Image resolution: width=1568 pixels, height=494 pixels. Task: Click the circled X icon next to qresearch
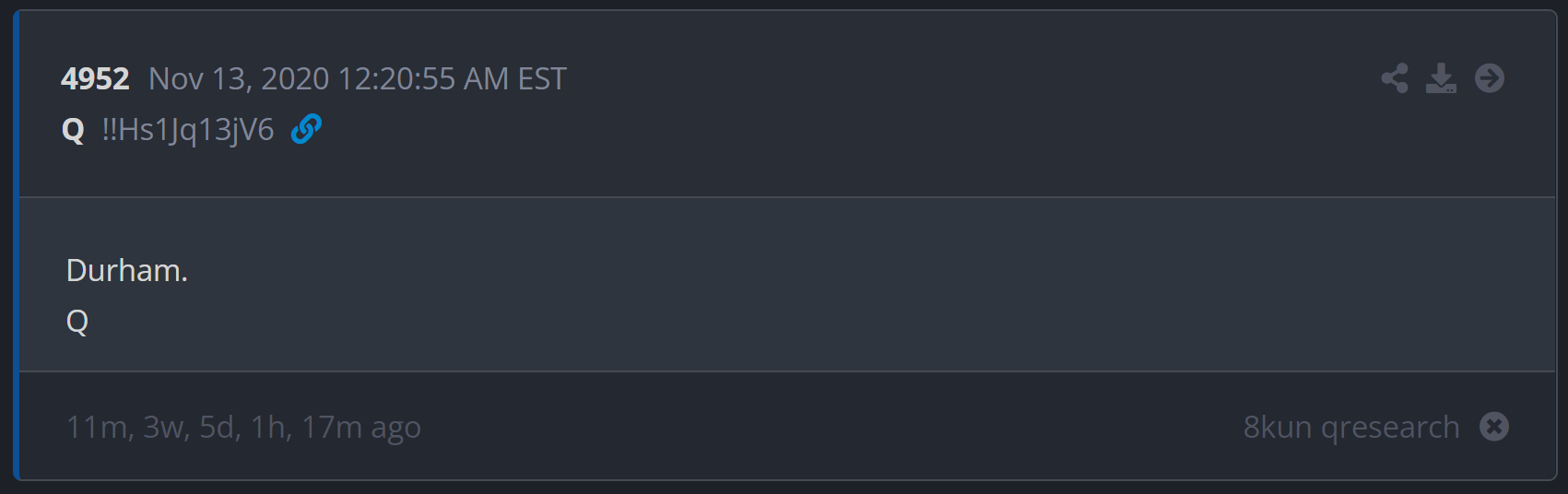pos(1494,427)
